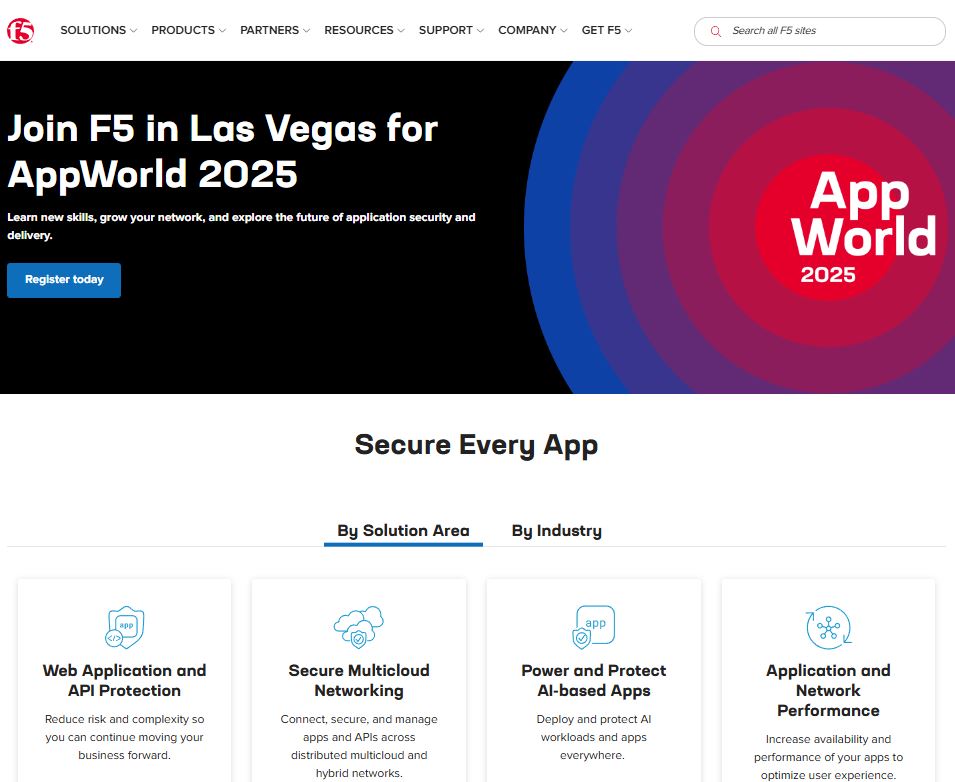
Task: Open Application and Network Performance heading
Action: 828,690
